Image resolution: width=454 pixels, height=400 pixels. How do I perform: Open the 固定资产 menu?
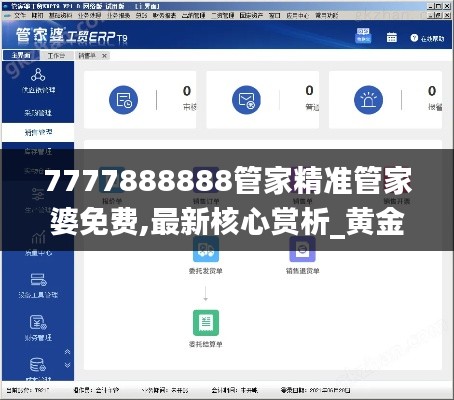click(x=251, y=15)
